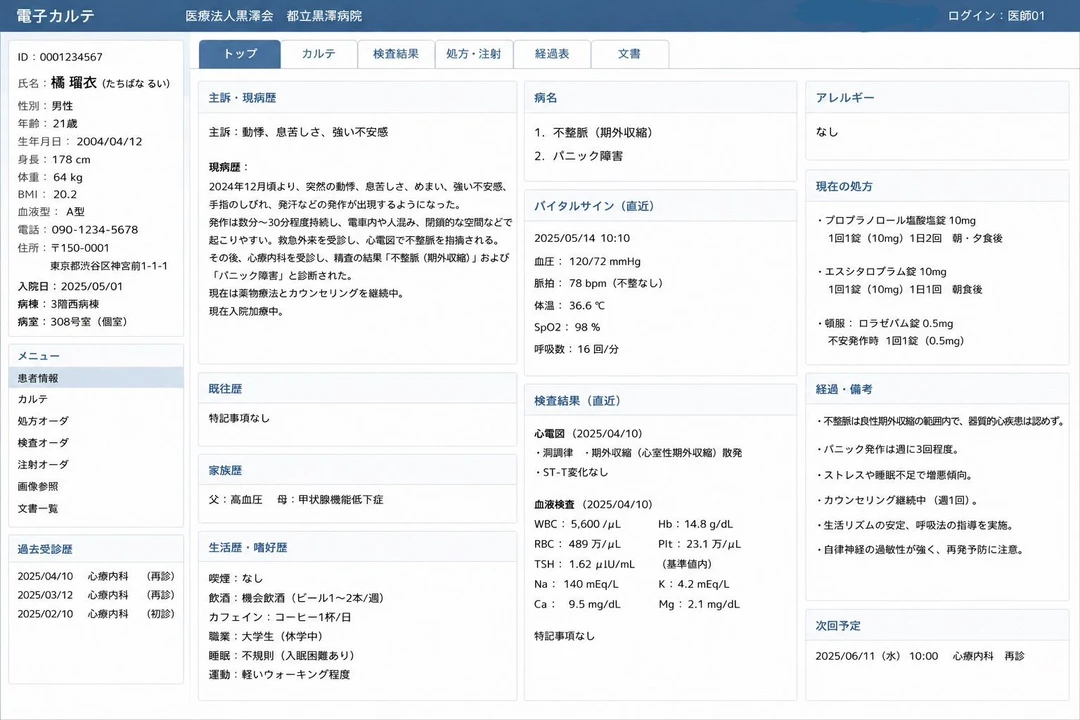The width and height of the screenshot is (1080, 720).
Task: Open 注射オーダ menu item
Action: [x=96, y=465]
